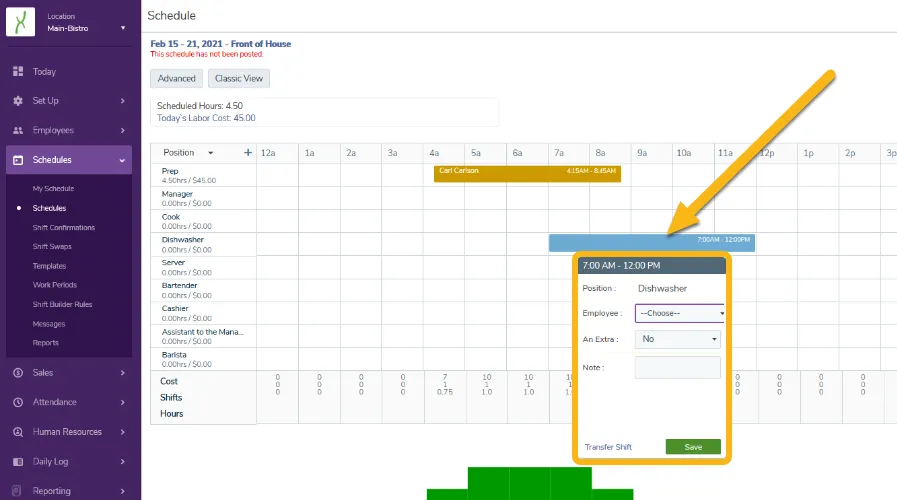The image size is (897, 500).
Task: Open Shift Builder Rules
Action: tap(62, 304)
